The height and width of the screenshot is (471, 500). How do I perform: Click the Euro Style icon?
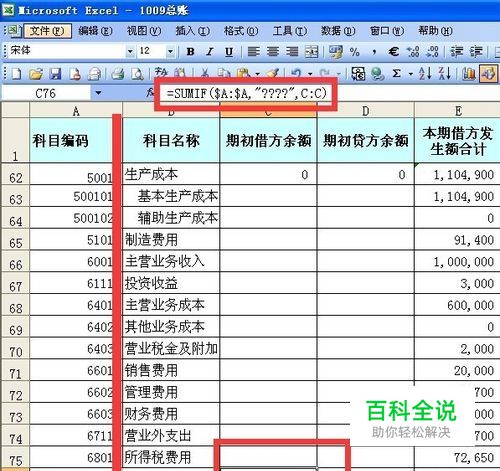[x=394, y=52]
